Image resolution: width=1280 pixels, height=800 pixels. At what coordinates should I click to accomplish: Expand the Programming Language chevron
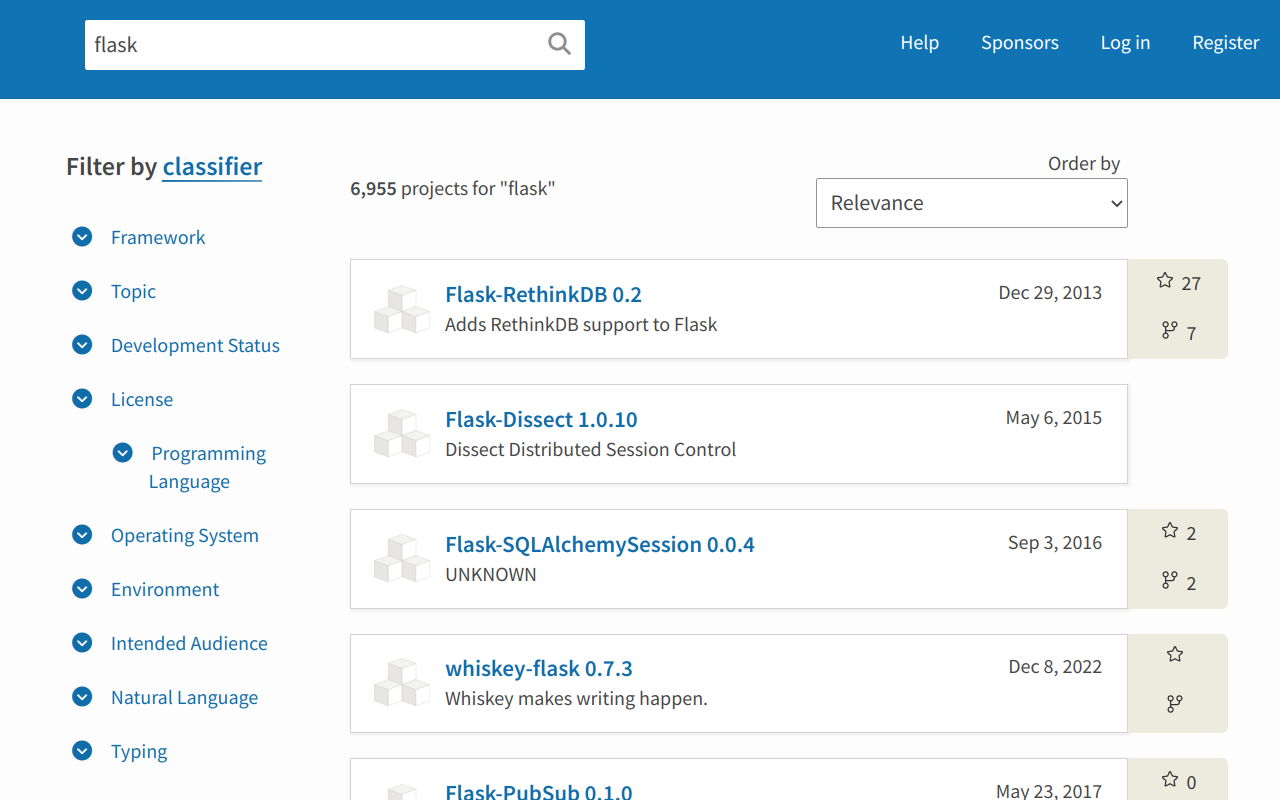[x=122, y=453]
